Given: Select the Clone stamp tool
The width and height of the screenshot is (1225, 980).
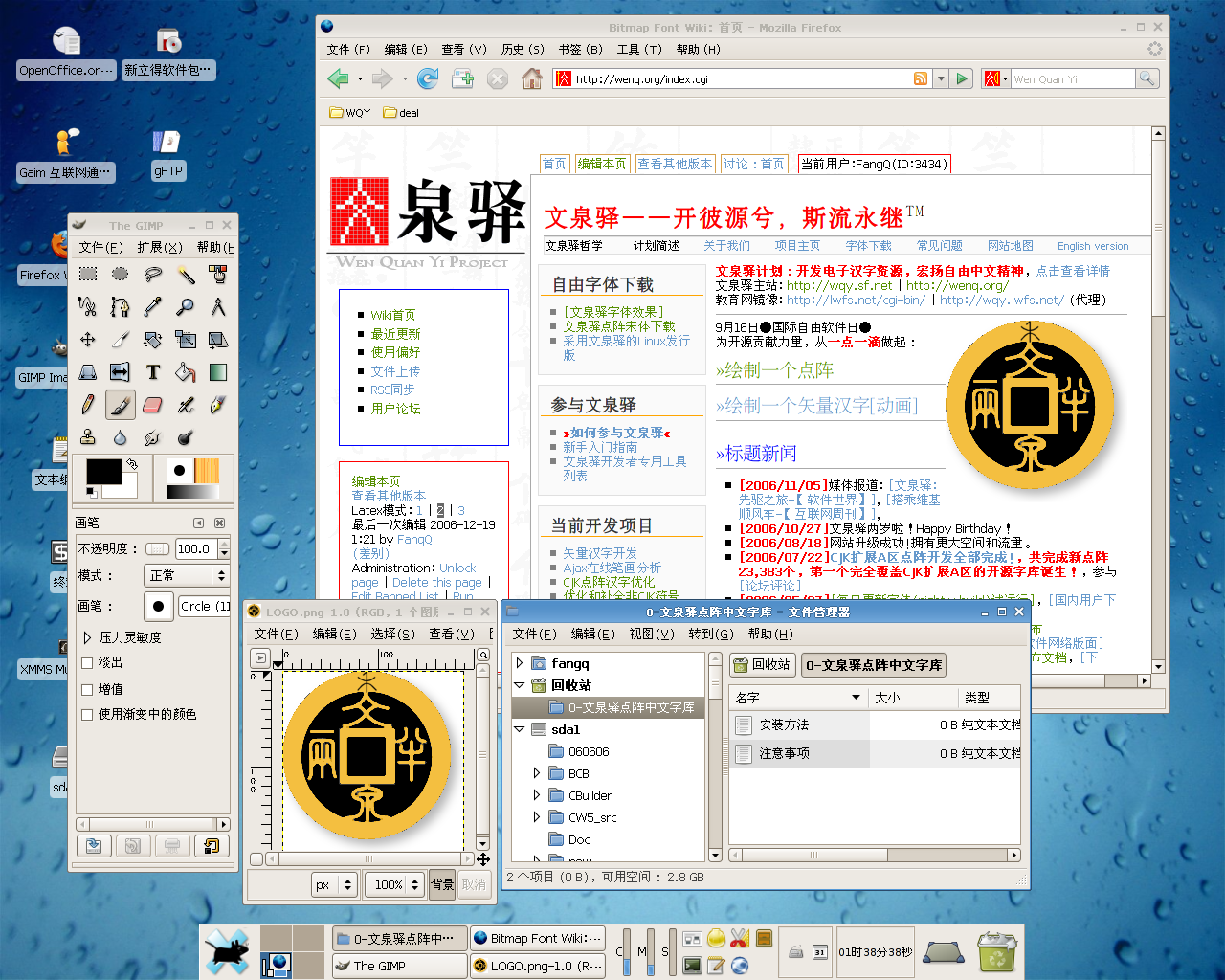Looking at the screenshot, I should 88,437.
